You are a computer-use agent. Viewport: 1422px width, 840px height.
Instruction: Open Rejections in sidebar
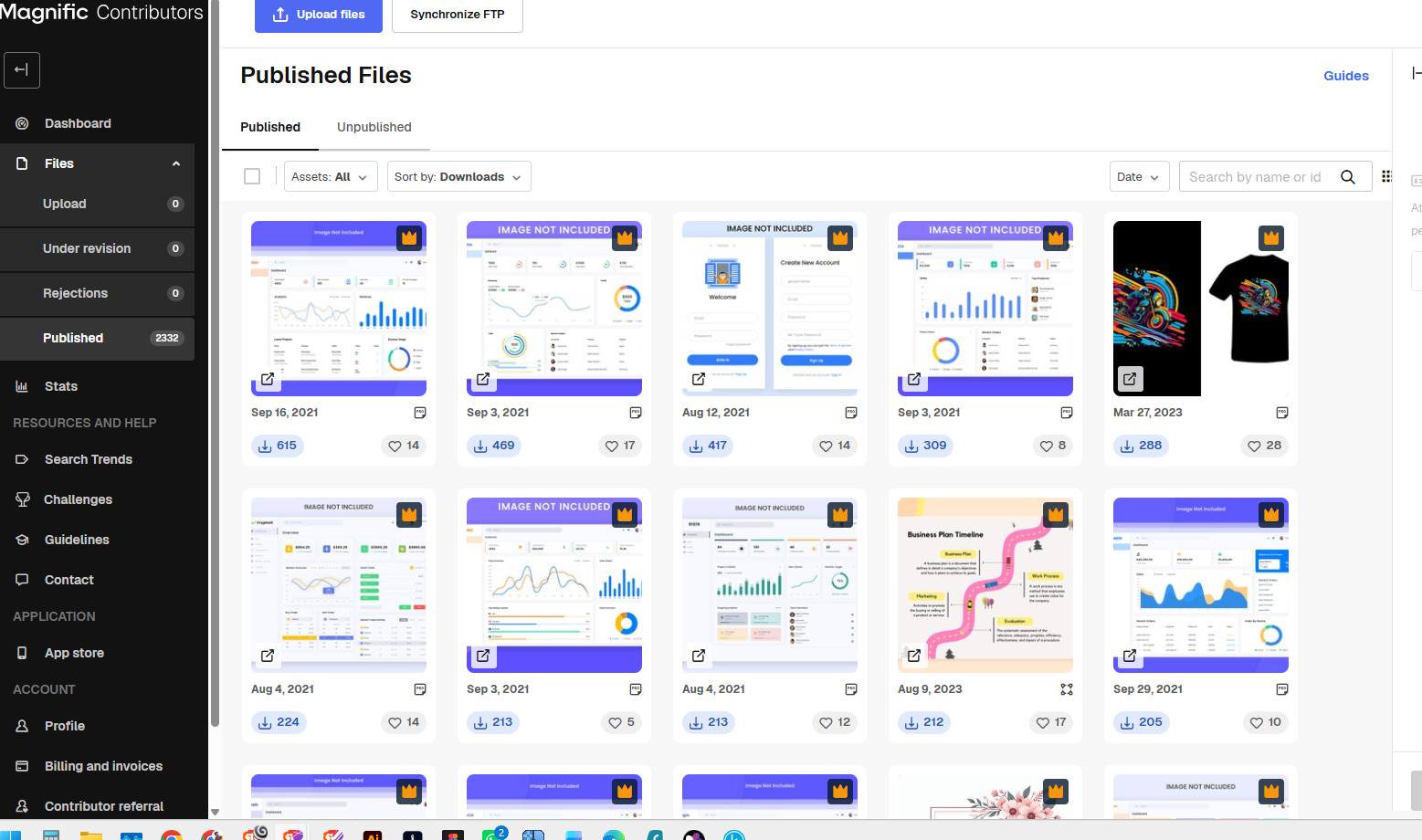(x=98, y=293)
